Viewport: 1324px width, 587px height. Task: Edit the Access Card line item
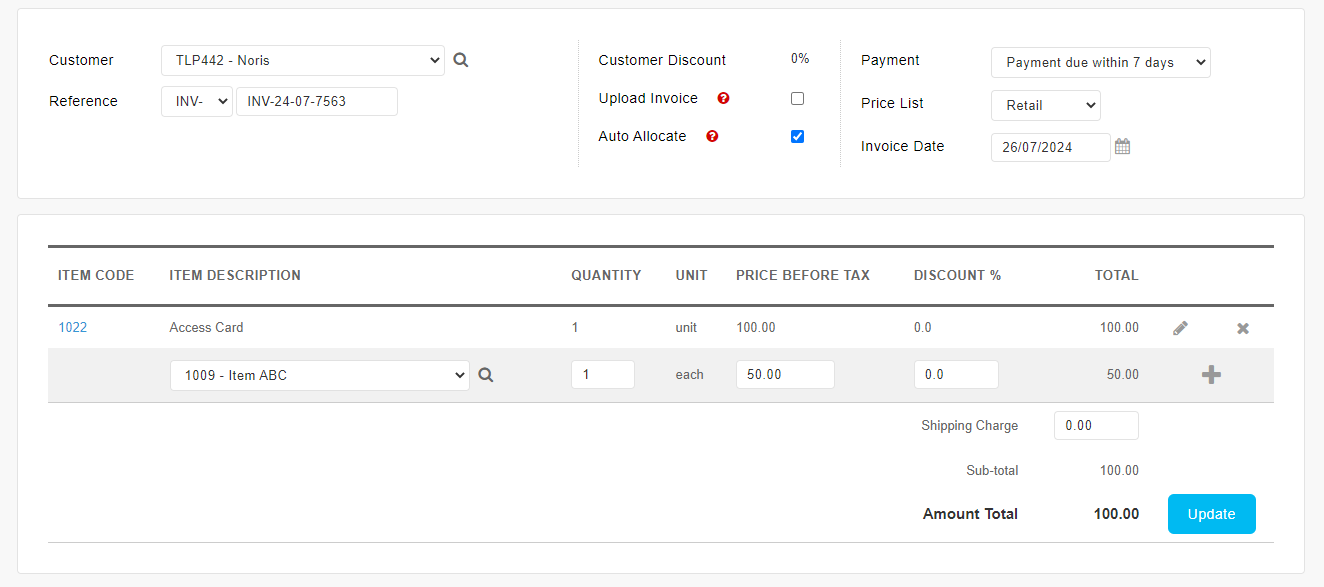(x=1180, y=328)
